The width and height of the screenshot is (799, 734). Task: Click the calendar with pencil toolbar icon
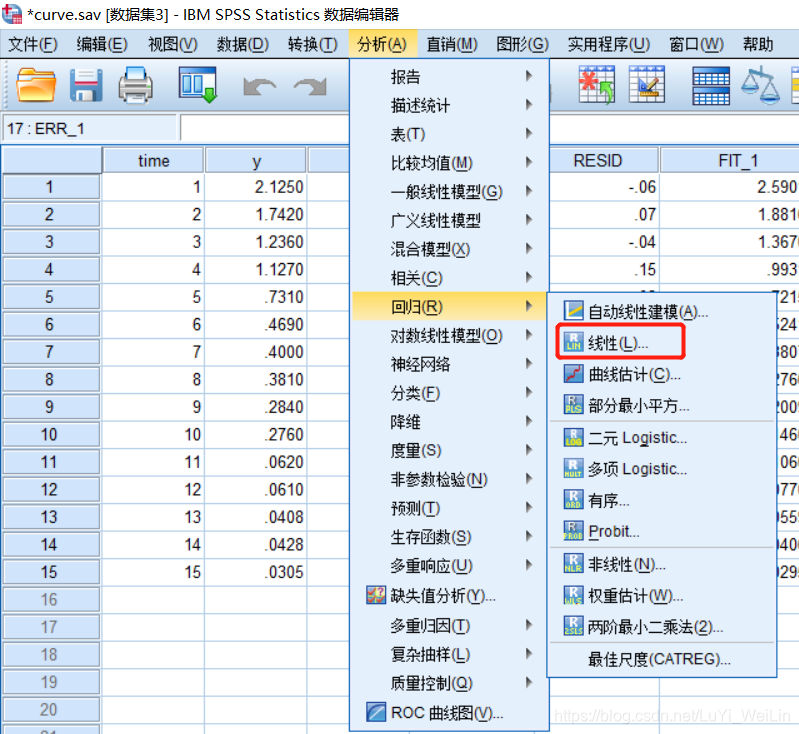(647, 85)
